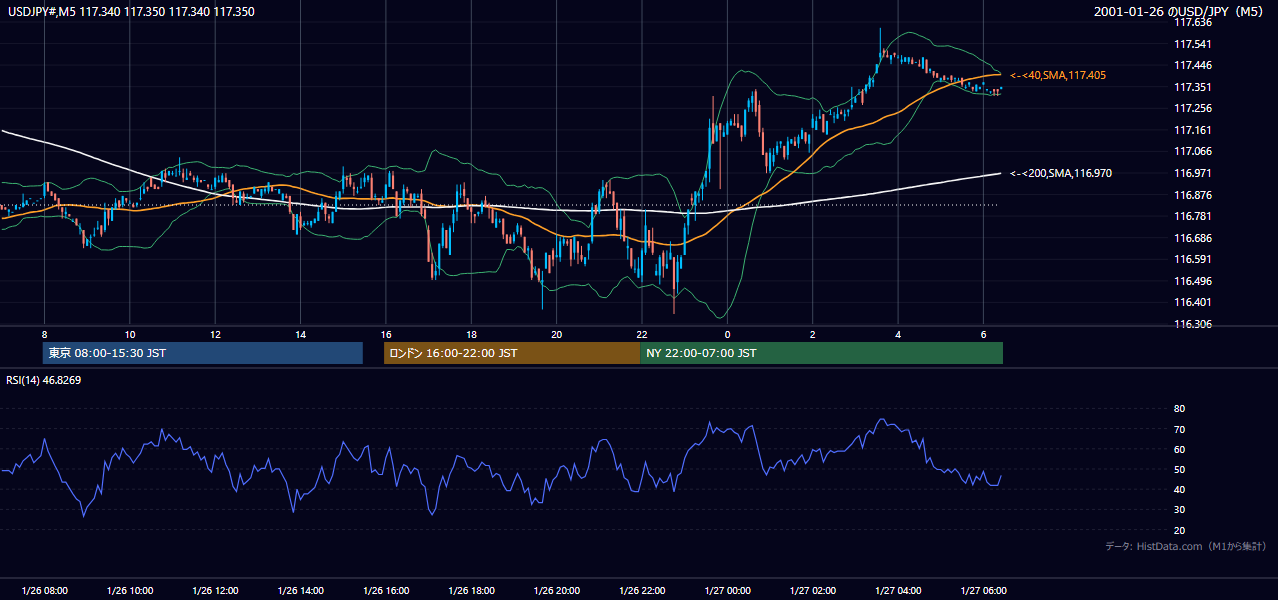Click bottom axis label 1/26 14:00

tap(300, 591)
